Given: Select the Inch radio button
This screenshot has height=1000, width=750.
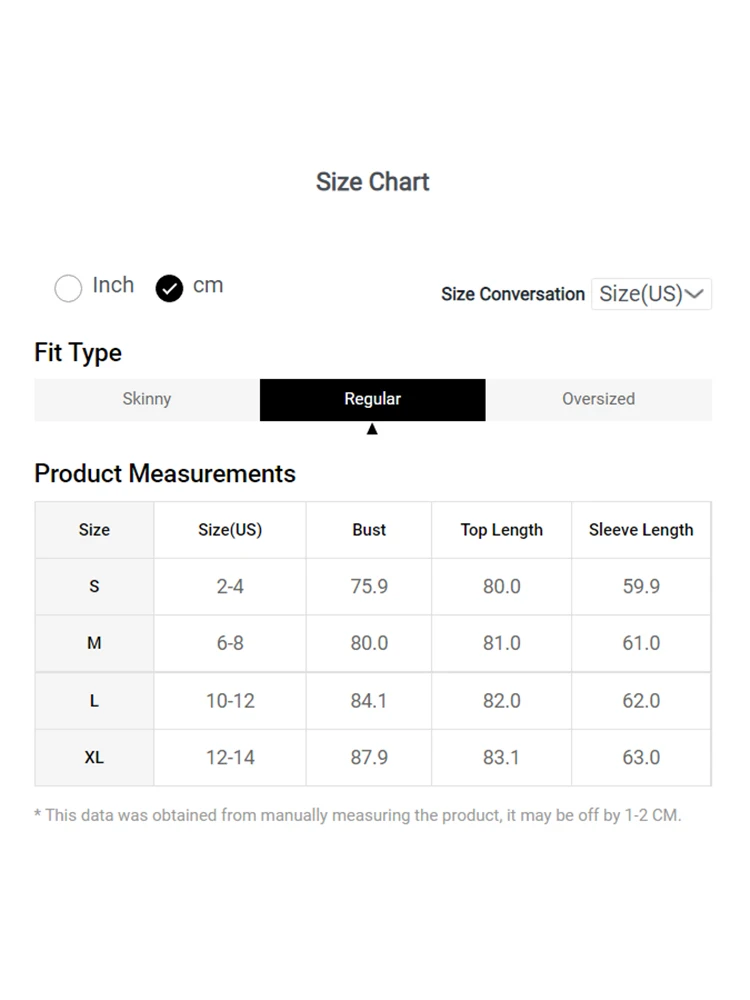Looking at the screenshot, I should [68, 288].
